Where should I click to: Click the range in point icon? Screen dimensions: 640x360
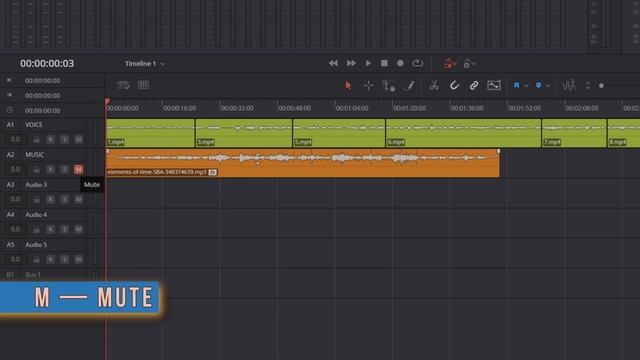point(9,80)
